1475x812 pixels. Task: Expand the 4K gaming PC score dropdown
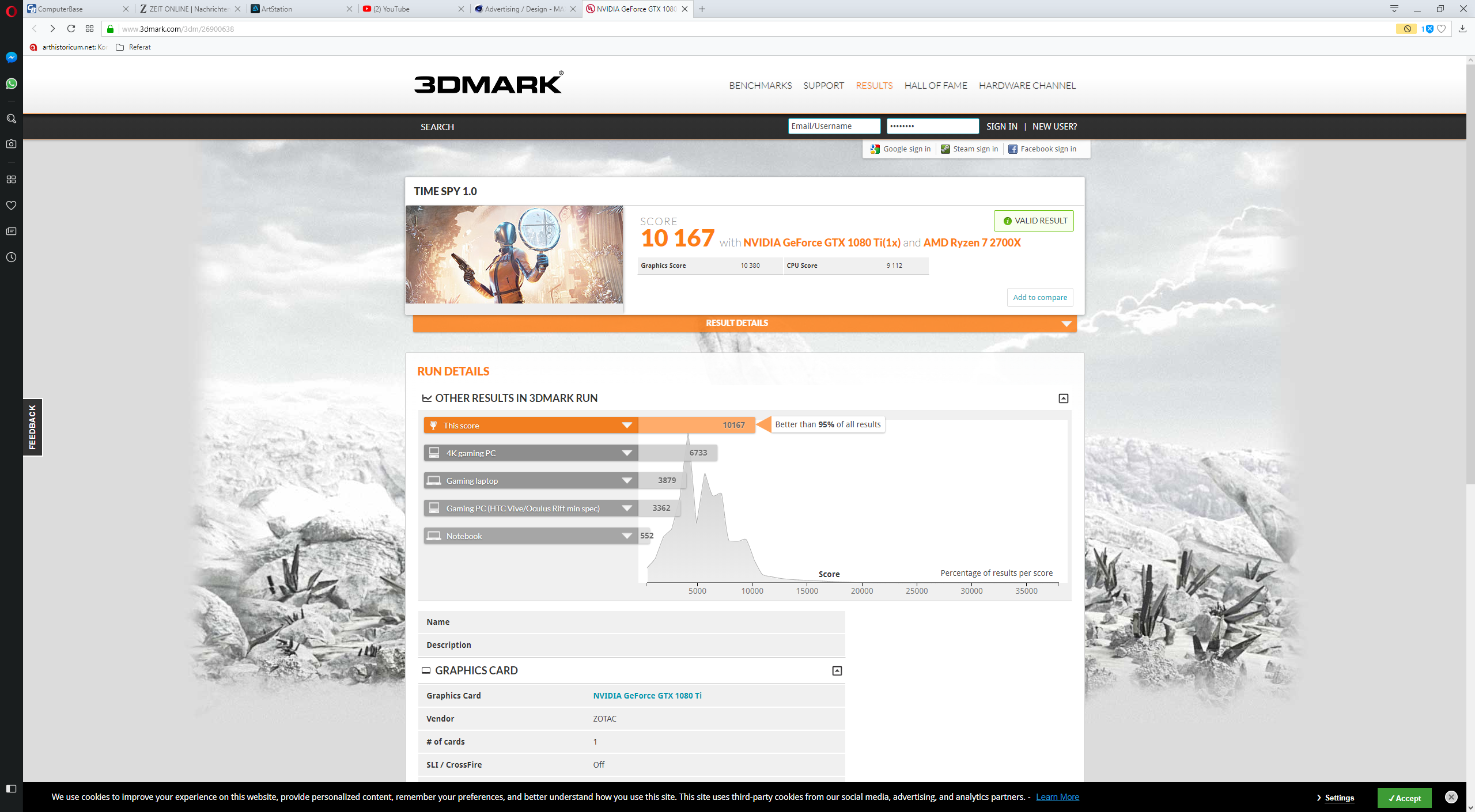click(x=627, y=453)
